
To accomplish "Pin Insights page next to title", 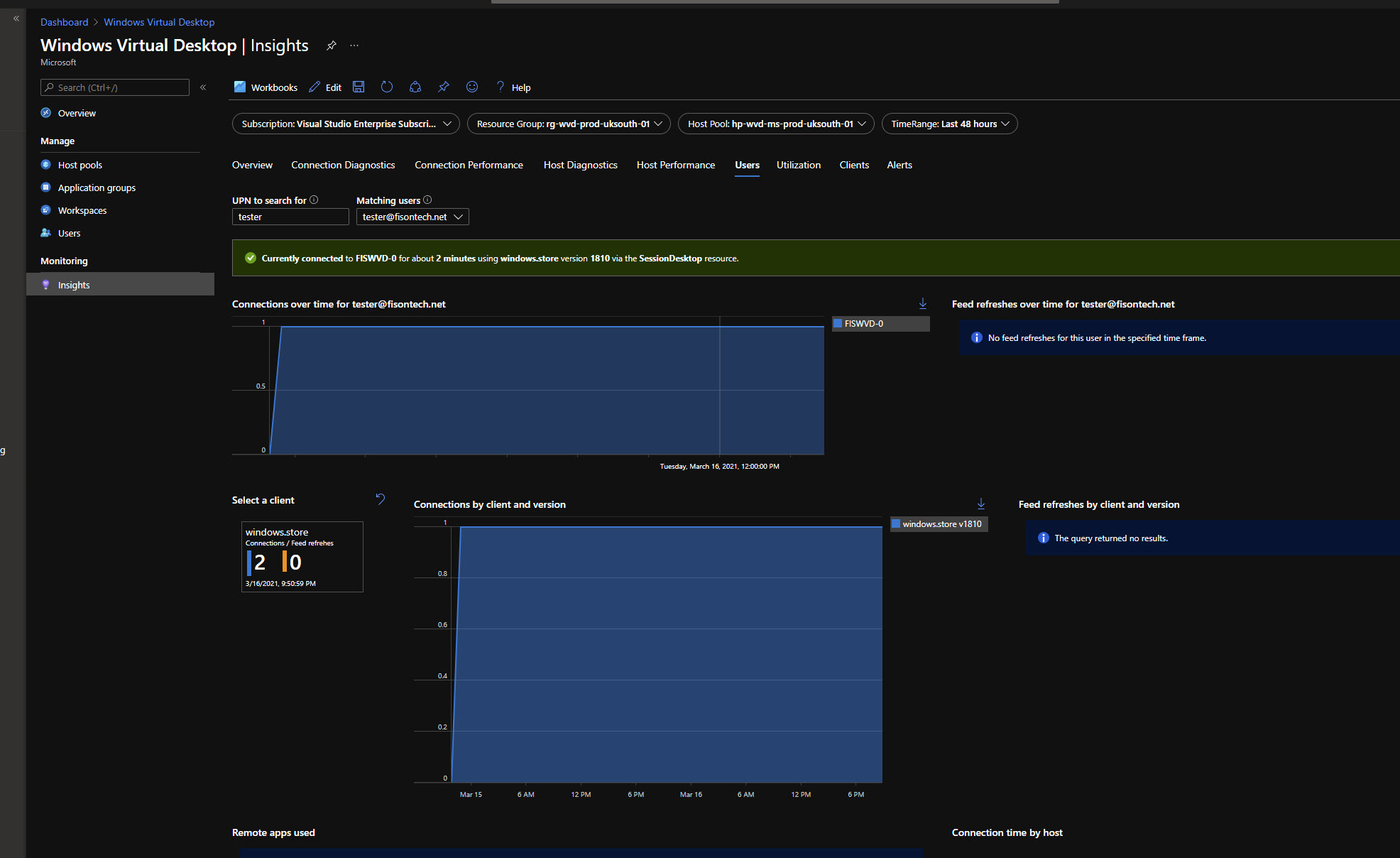I will click(331, 45).
